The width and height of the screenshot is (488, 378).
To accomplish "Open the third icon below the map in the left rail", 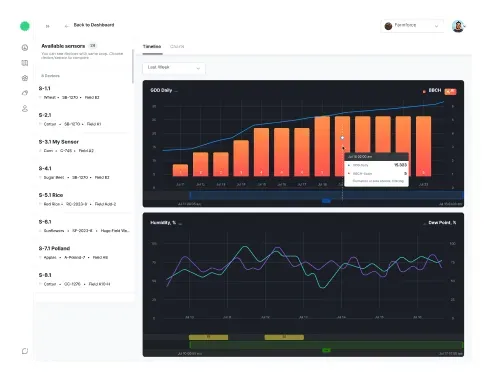I will click(25, 78).
